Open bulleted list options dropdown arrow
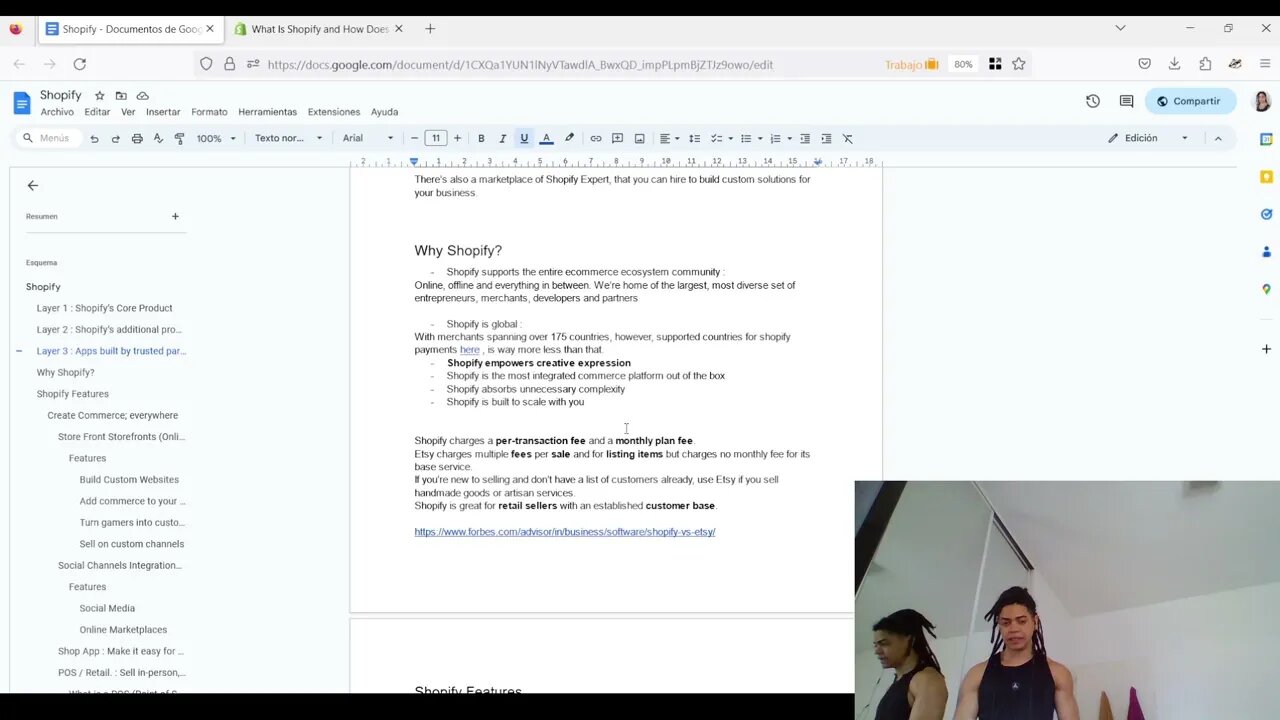 (760, 138)
